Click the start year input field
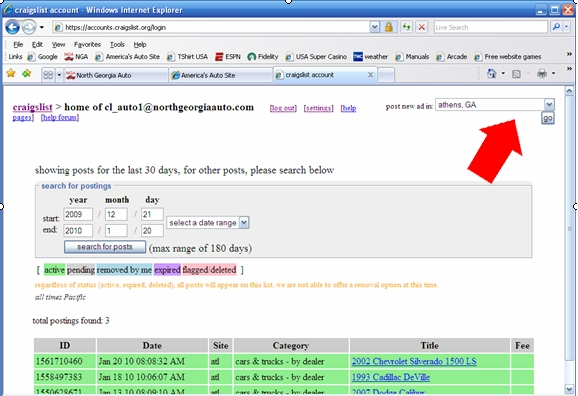 tap(78, 214)
